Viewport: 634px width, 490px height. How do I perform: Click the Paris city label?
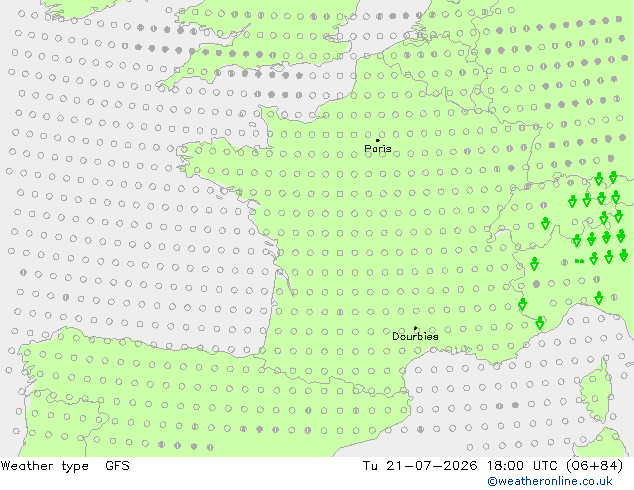[x=378, y=149]
